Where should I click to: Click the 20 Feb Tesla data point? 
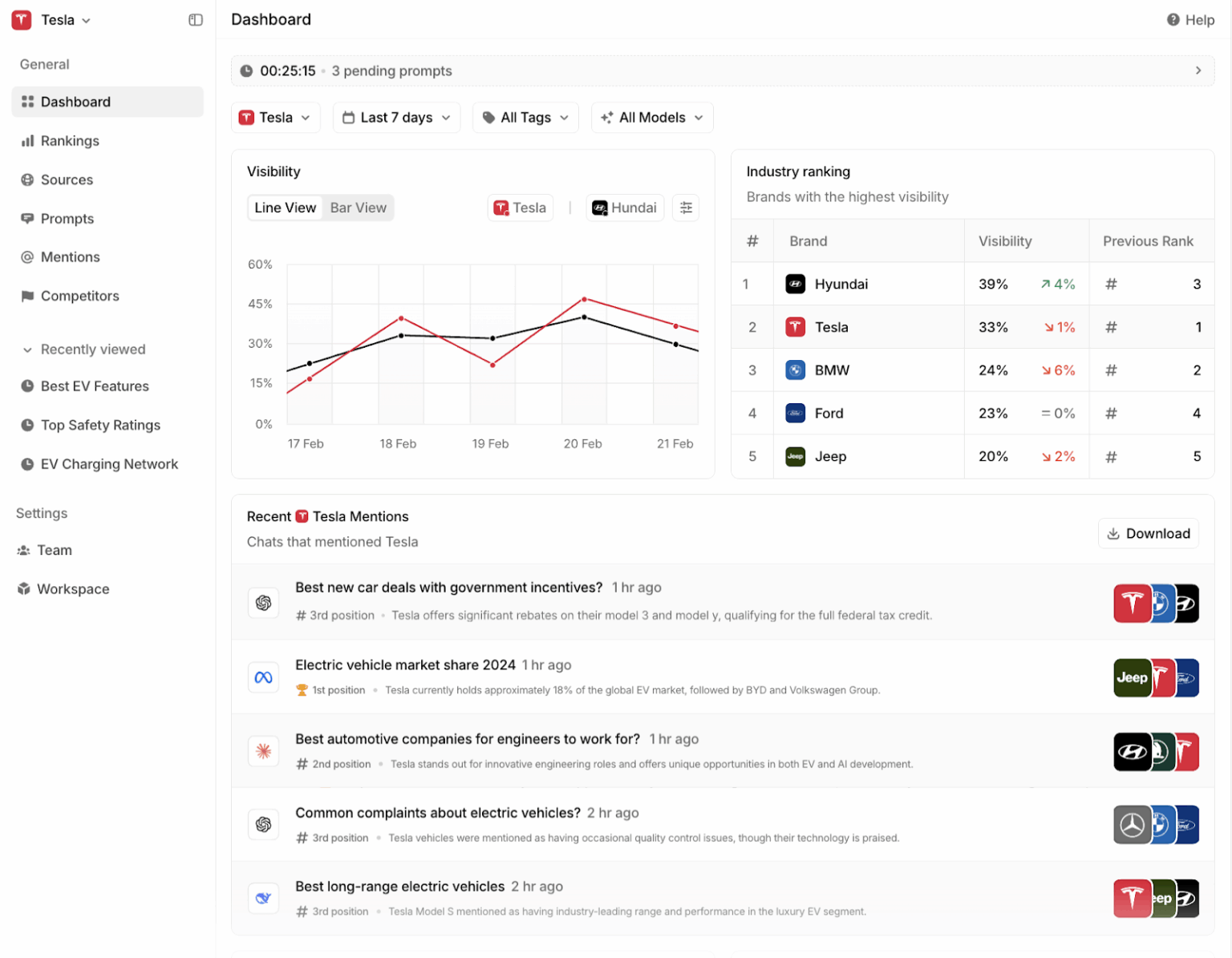tap(584, 299)
